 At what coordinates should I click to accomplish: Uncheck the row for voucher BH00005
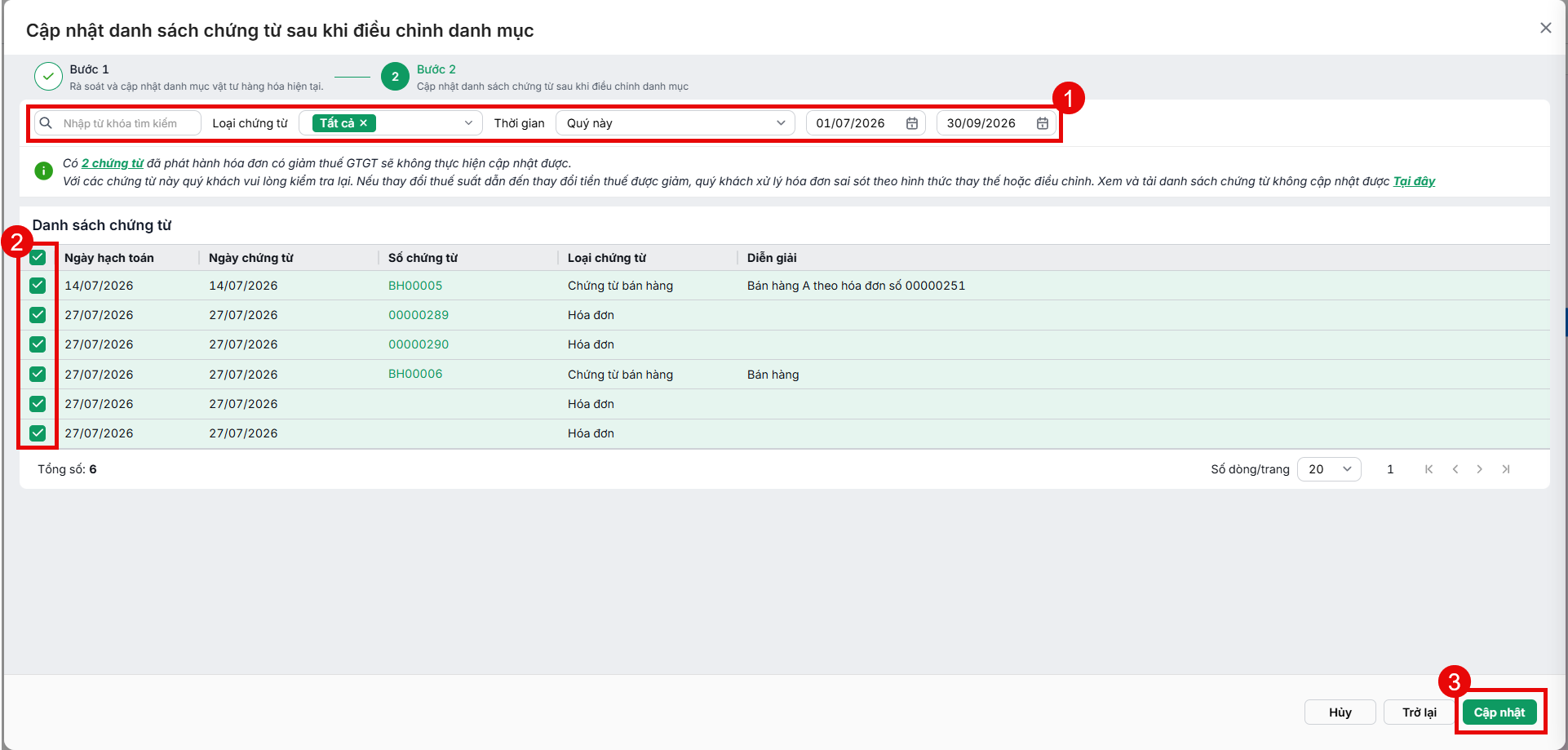click(38, 286)
